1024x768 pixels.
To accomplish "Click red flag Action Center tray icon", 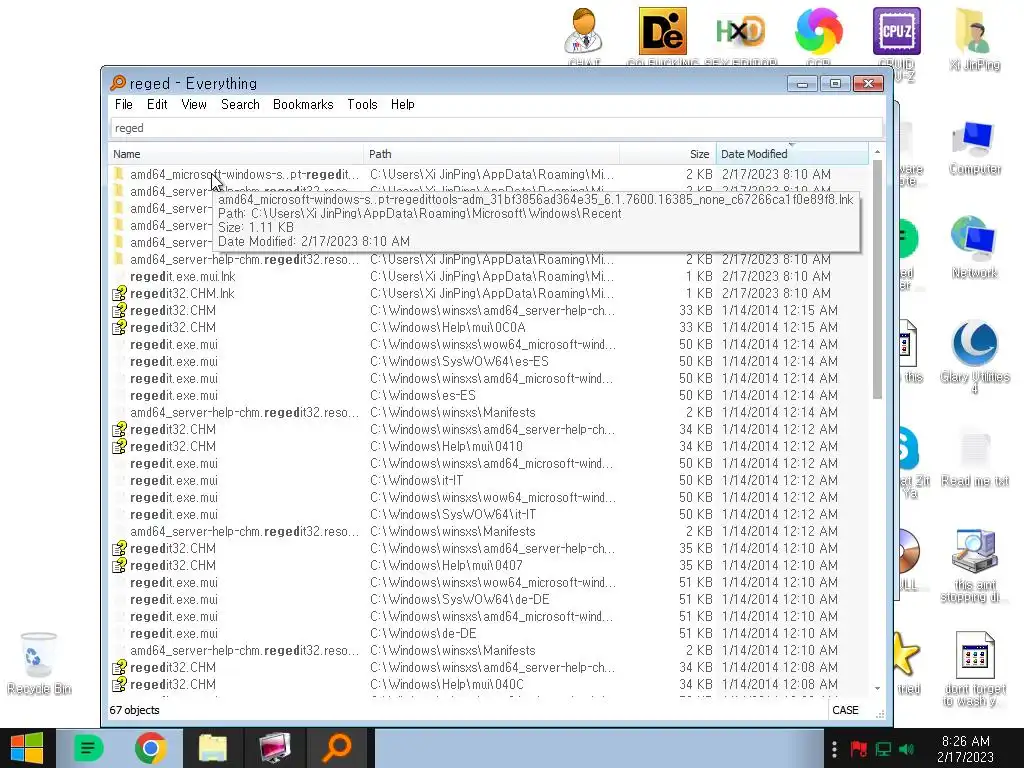I will point(858,749).
